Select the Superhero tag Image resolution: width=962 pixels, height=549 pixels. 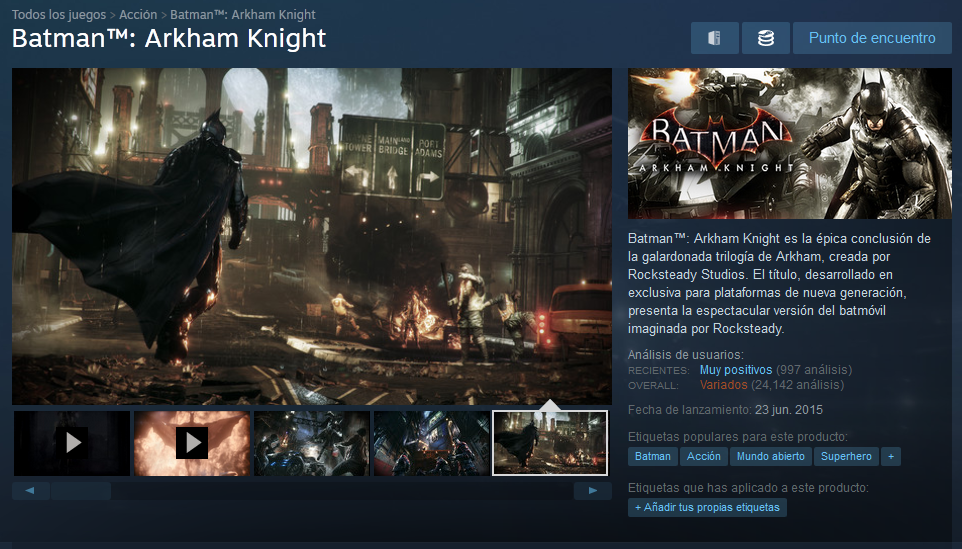(x=846, y=456)
